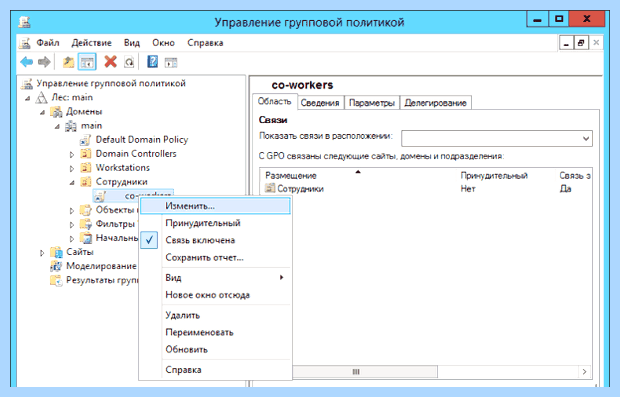Click the Refresh toolbar icon
Screen dimensions: 620x397
(129, 62)
